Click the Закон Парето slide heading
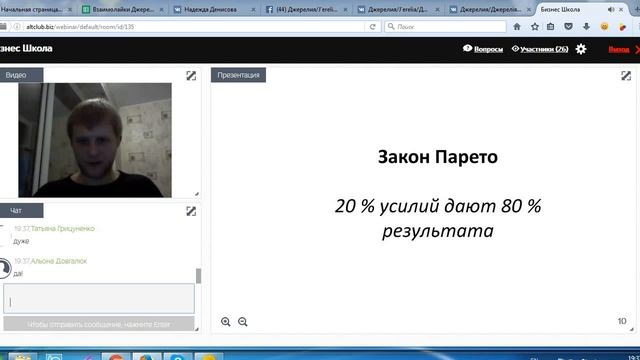The image size is (640, 360). tap(438, 157)
